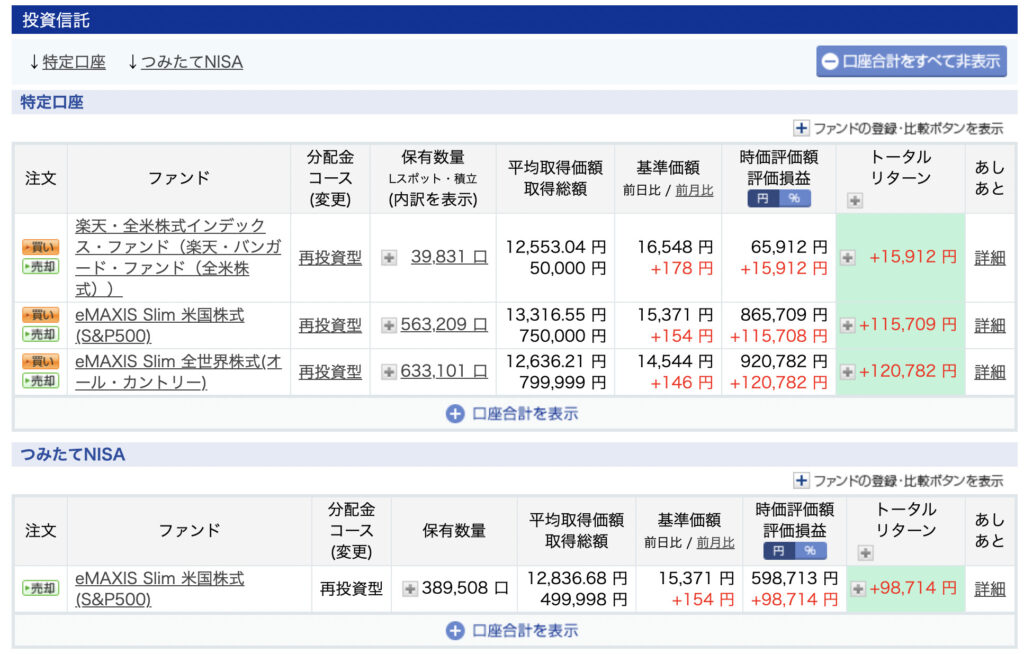Screen dimensions: 1024x654
Task: Click the 920,782 円 valuation cell
Action: (x=784, y=361)
